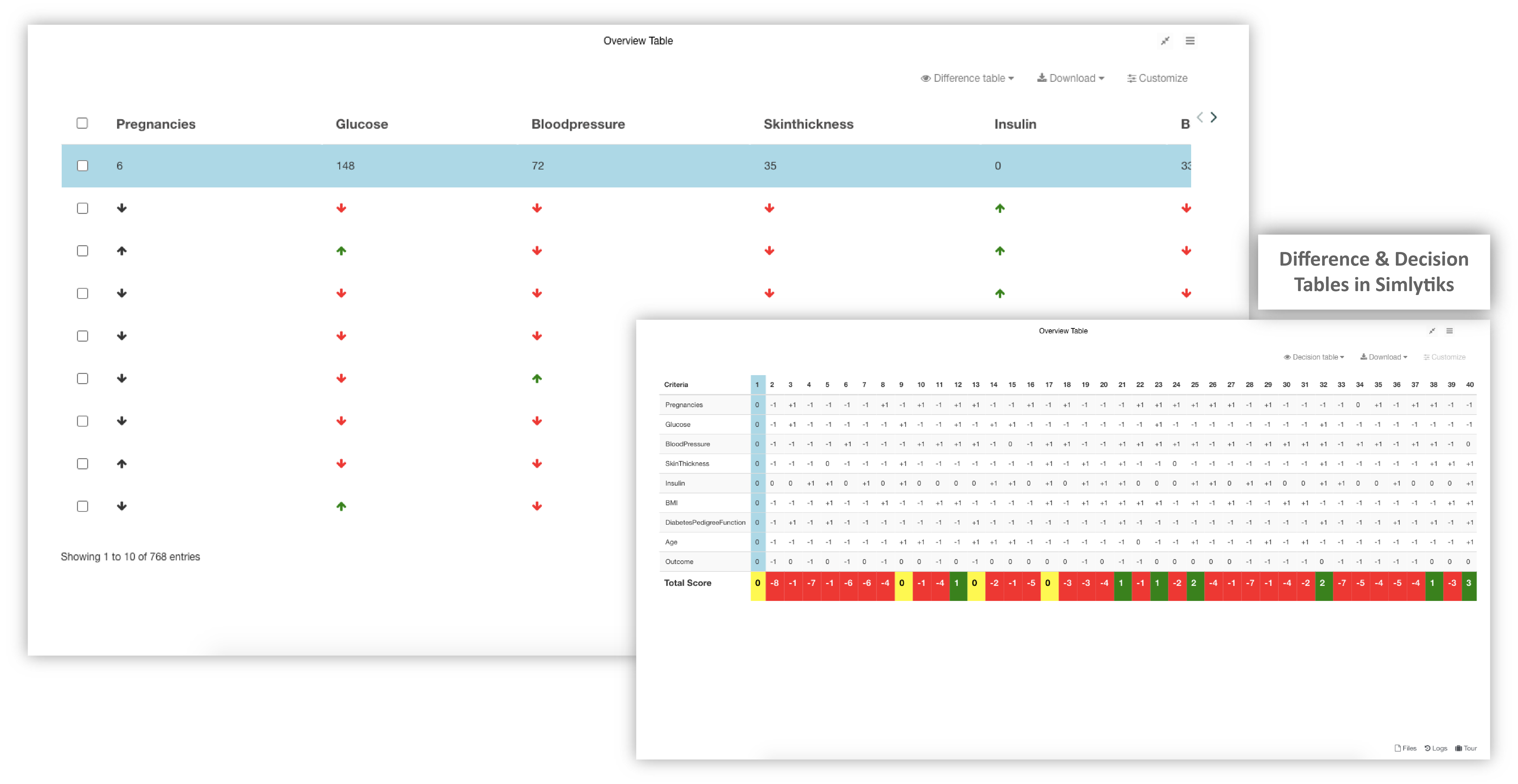This screenshot has width=1518, height=784.
Task: Check the second arrow row with the green Glucose arrow
Action: pos(83,251)
